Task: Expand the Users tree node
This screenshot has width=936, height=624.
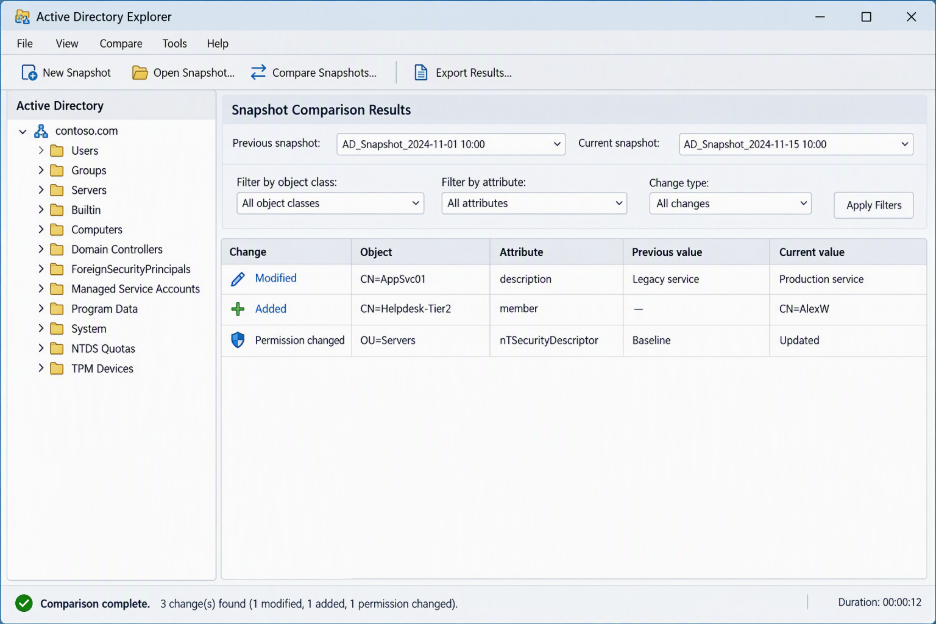Action: [x=41, y=150]
